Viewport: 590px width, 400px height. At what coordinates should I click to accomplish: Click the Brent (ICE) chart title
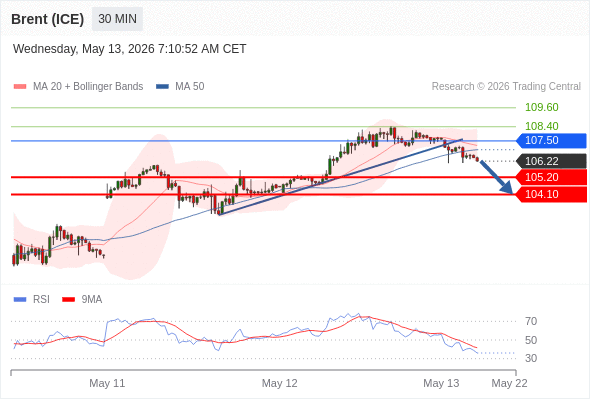[x=47, y=19]
